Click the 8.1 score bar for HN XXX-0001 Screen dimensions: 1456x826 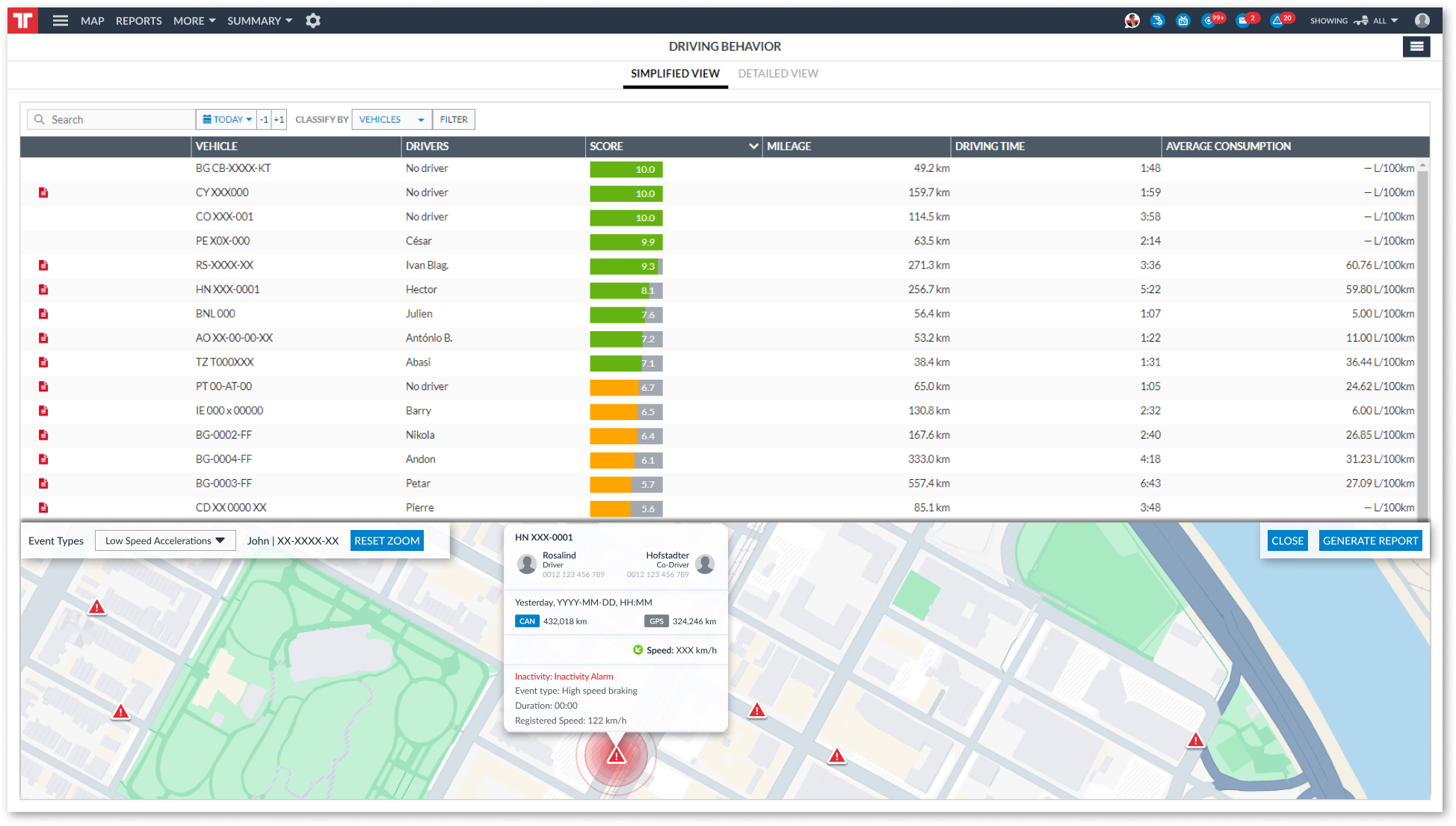pos(626,290)
